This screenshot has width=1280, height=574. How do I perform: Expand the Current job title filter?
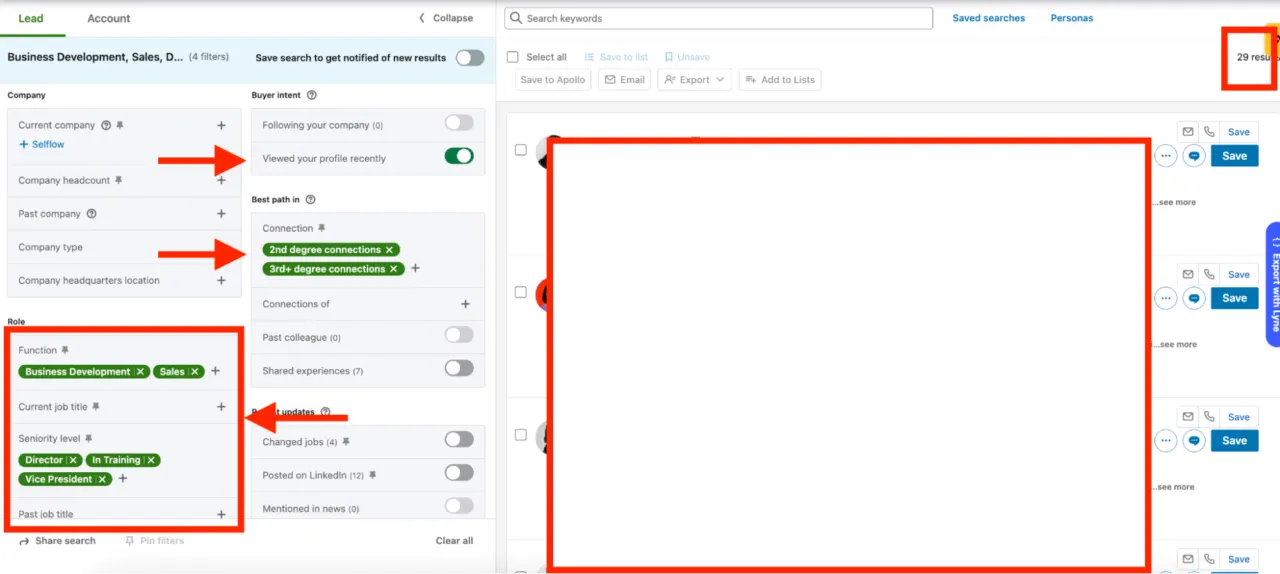(x=221, y=407)
